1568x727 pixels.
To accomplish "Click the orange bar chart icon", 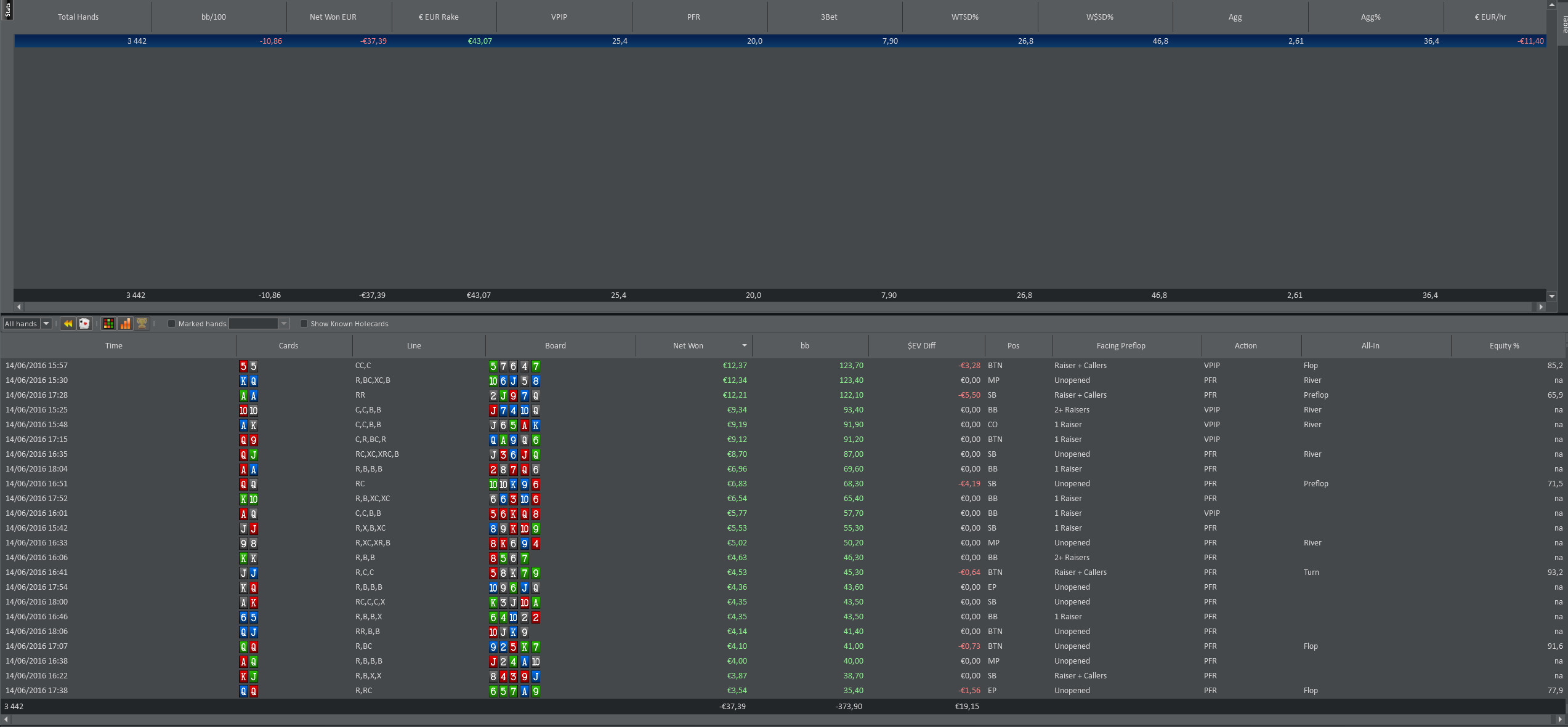I will 125,324.
